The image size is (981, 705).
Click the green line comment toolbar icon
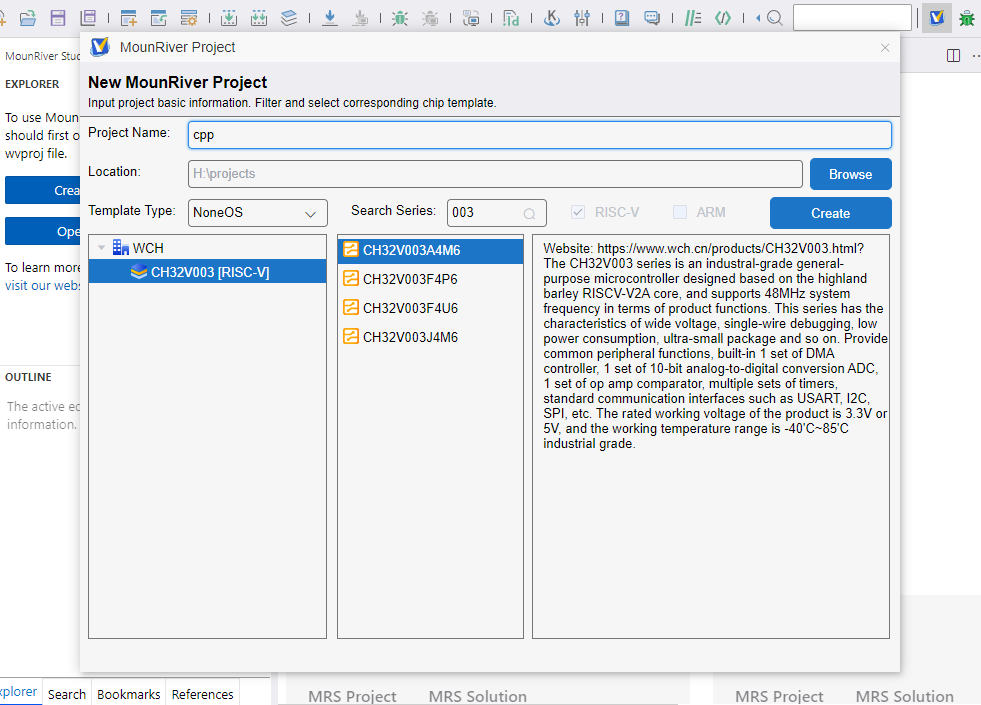coord(693,18)
